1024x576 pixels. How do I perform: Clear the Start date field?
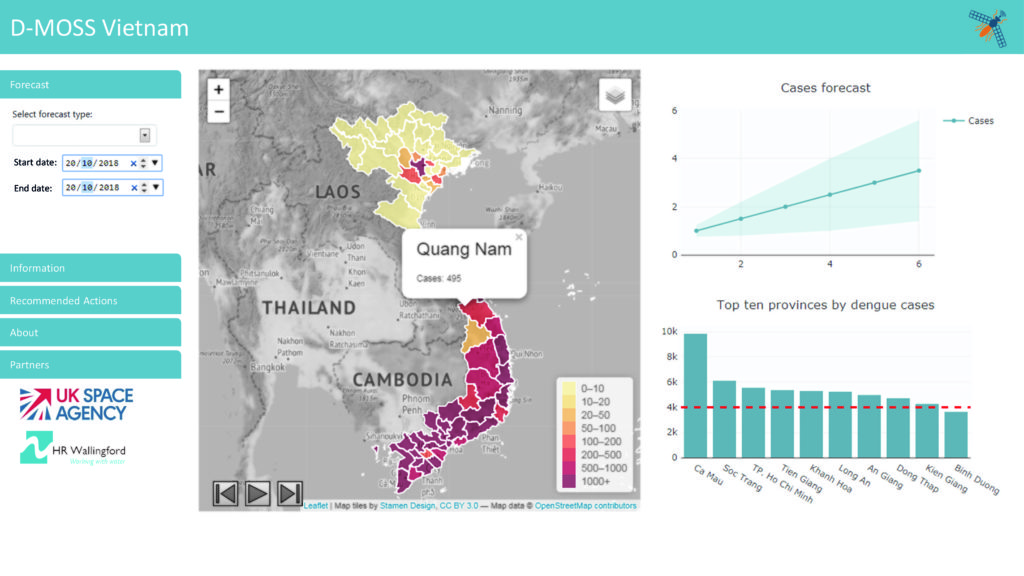pyautogui.click(x=133, y=163)
